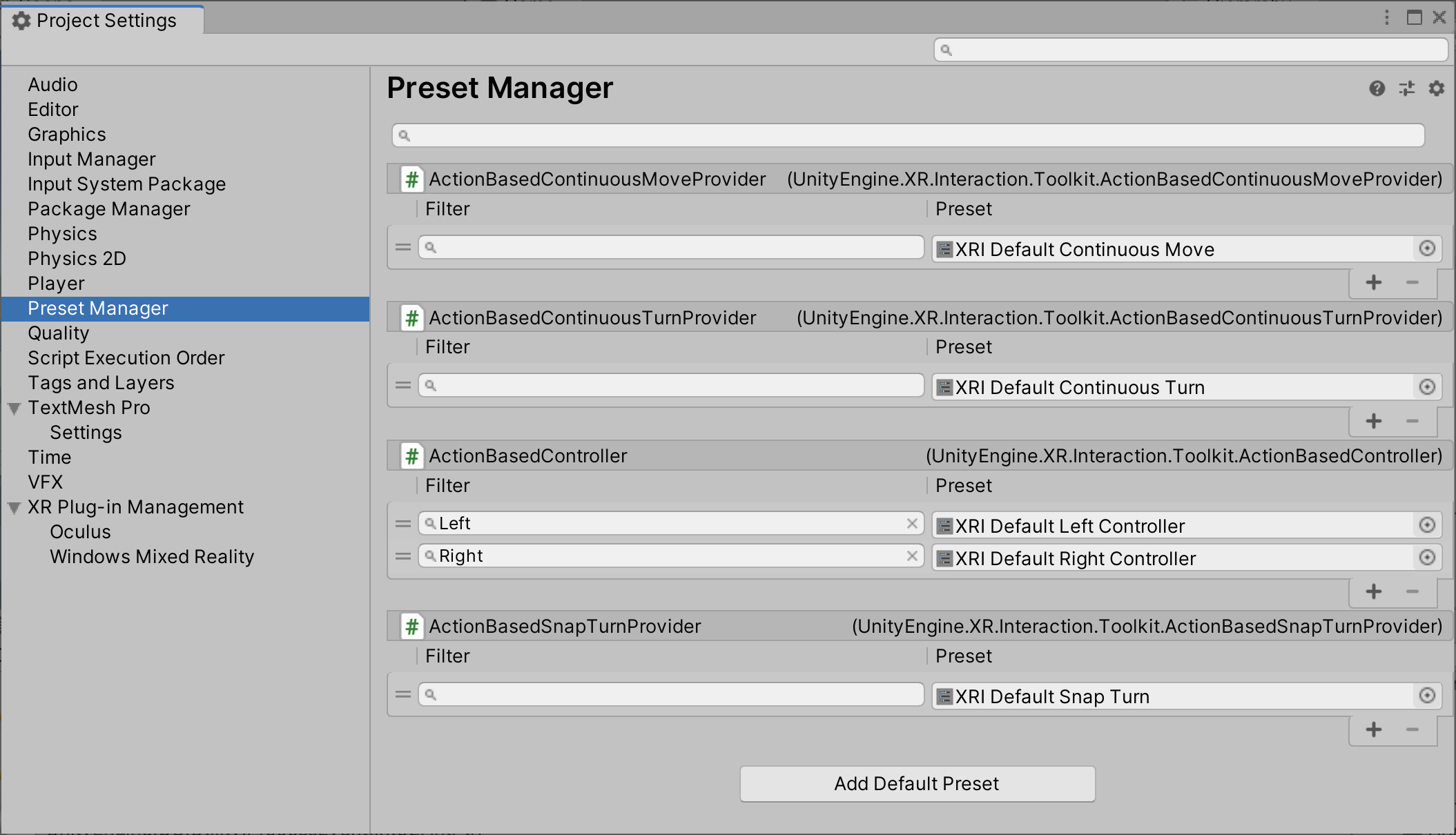1456x835 pixels.
Task: Open object picker for XRI Default Left Controller
Action: click(x=1428, y=524)
